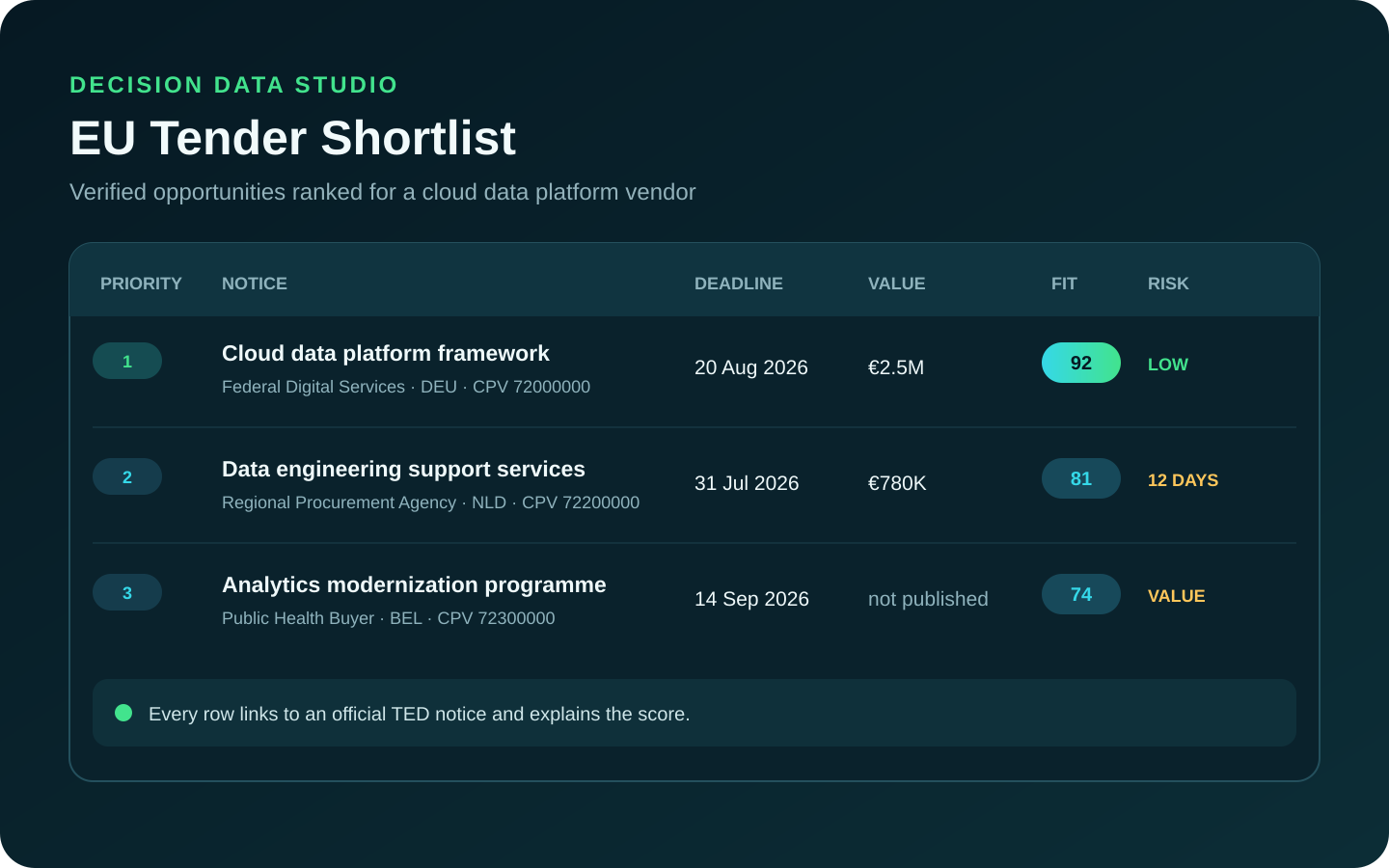Select the priority 2 badge

coord(127,476)
